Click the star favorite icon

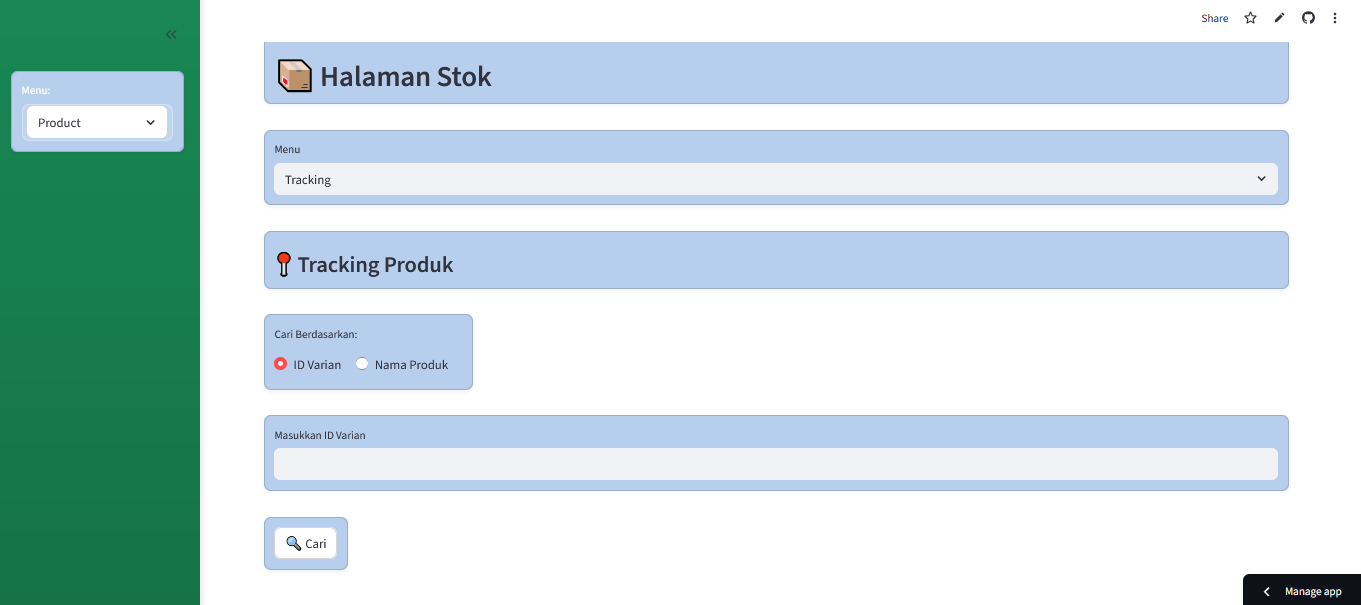point(1250,18)
